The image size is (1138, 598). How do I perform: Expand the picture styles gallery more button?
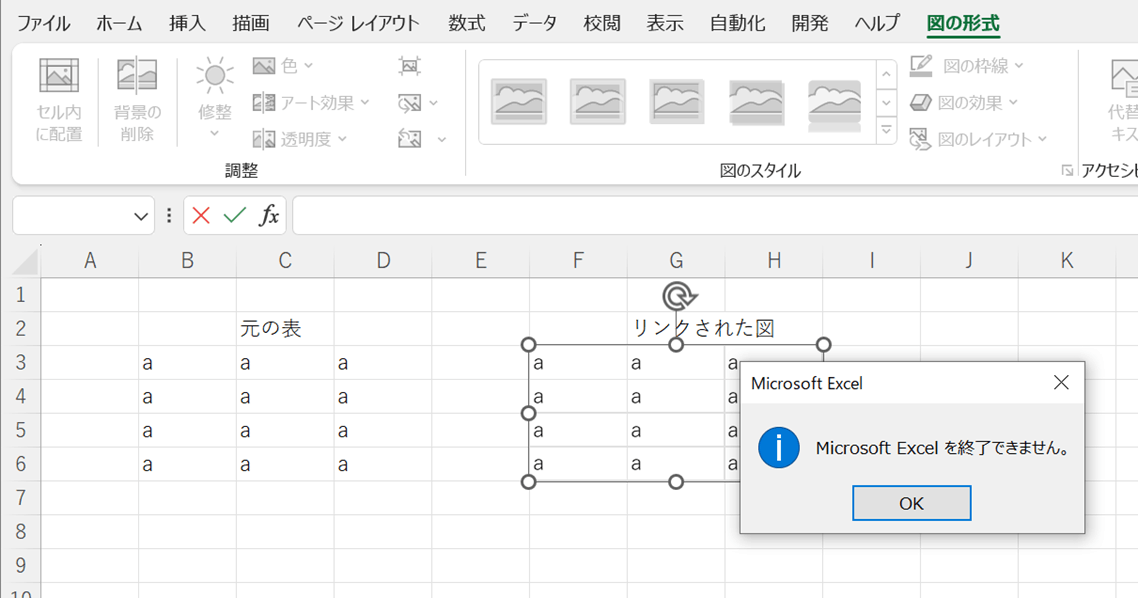click(x=886, y=130)
